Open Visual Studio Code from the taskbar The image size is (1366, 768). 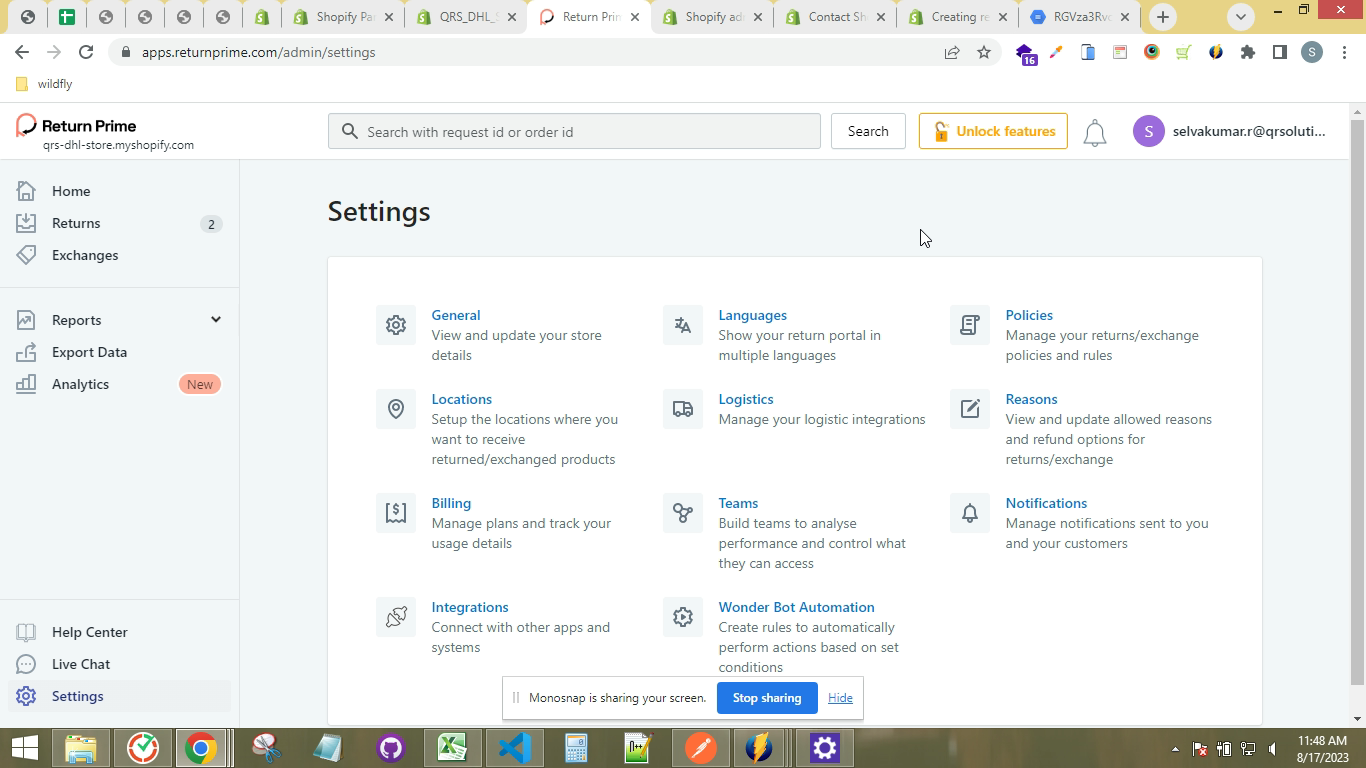[x=515, y=748]
